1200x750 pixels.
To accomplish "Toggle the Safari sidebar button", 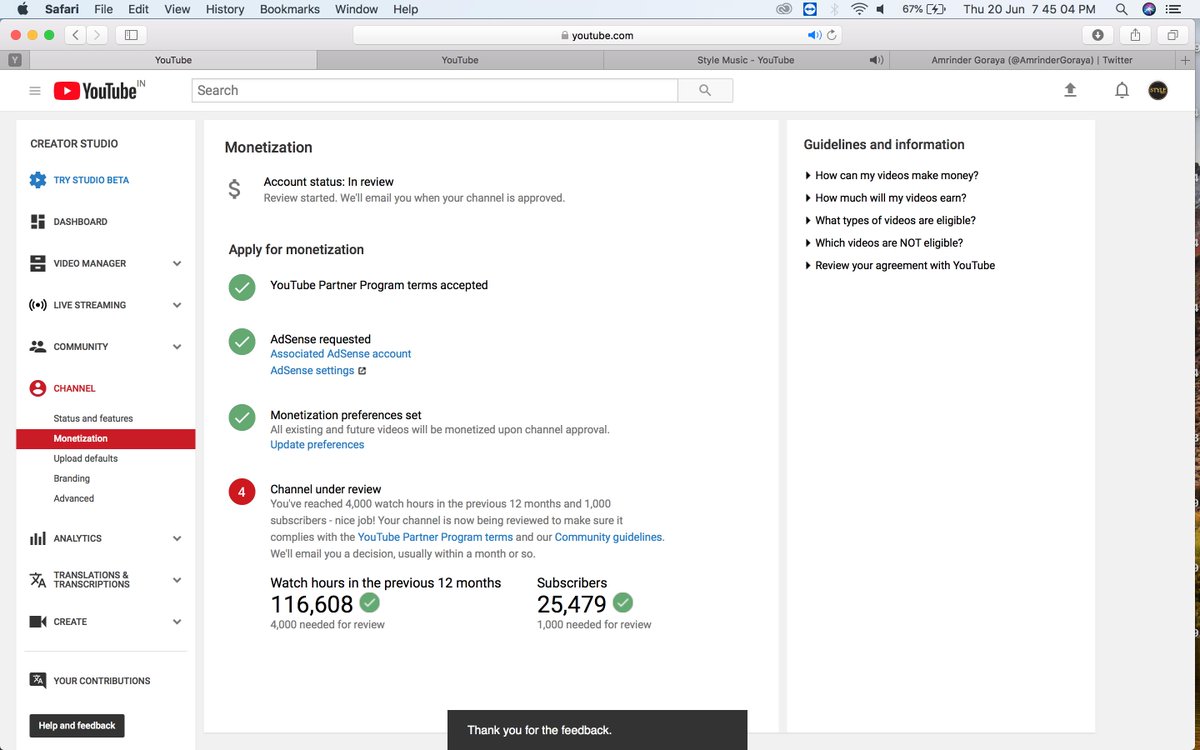I will pos(130,35).
